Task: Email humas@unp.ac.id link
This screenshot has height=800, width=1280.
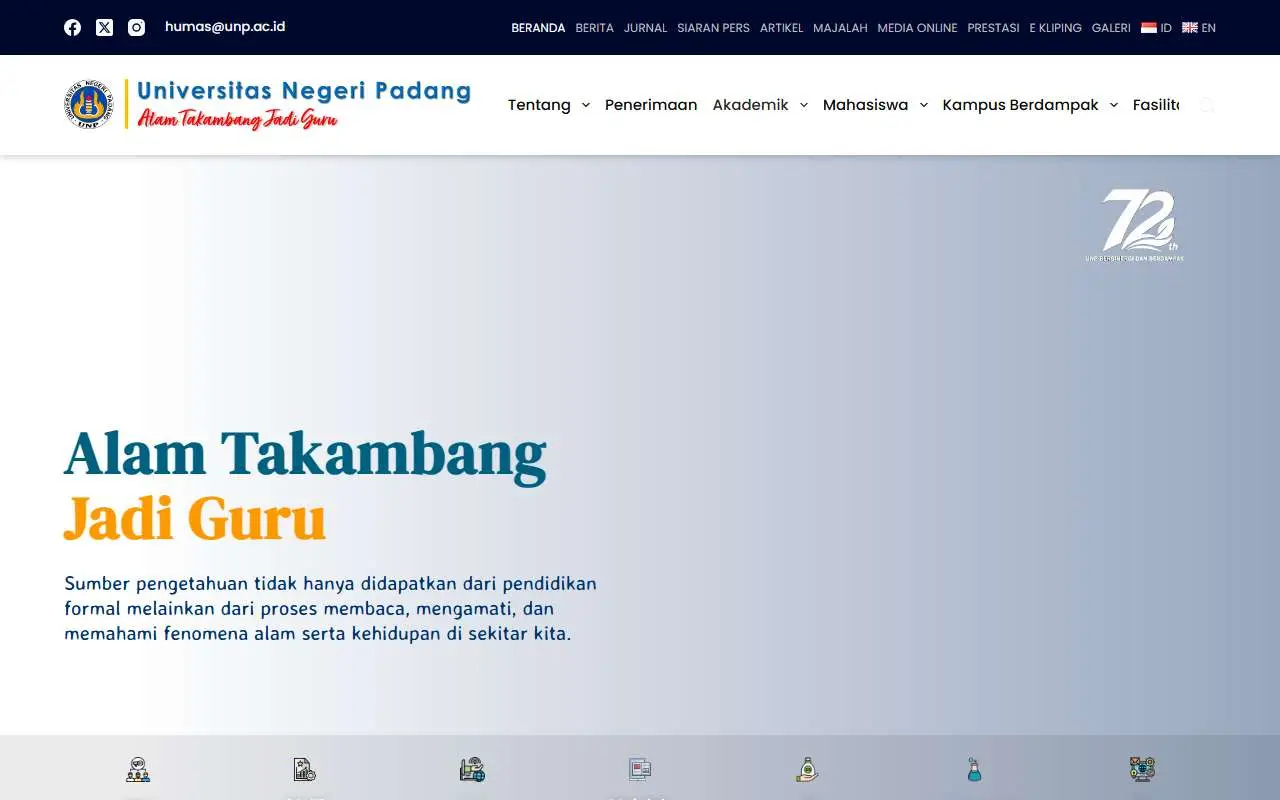Action: [225, 27]
